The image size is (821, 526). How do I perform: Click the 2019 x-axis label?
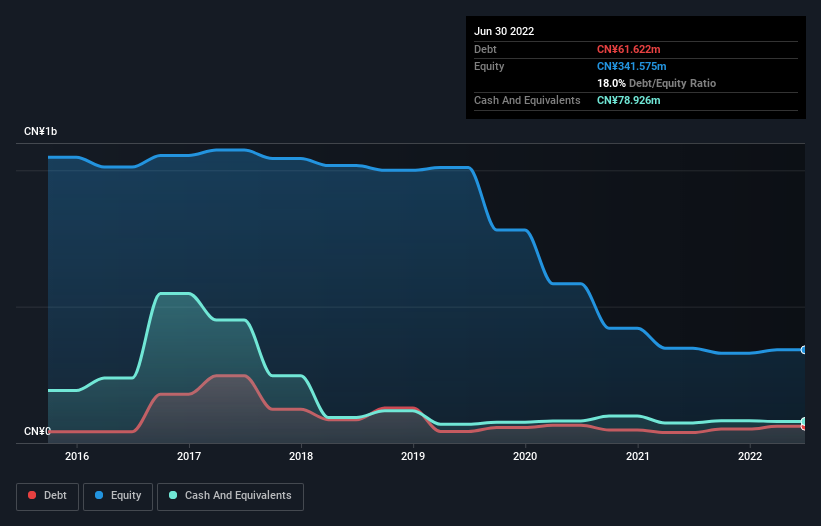pos(413,456)
